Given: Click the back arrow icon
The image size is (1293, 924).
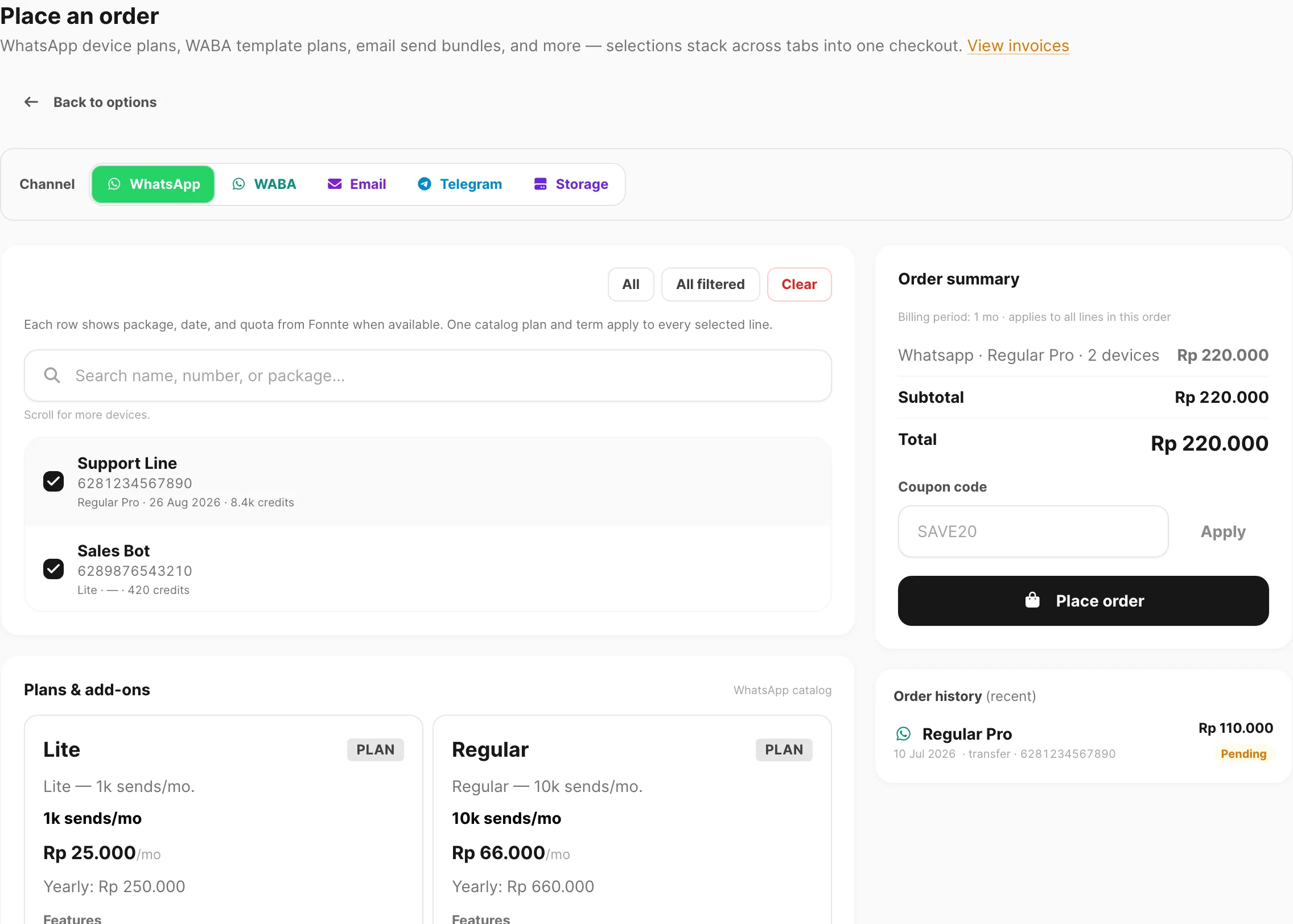Looking at the screenshot, I should (x=31, y=102).
